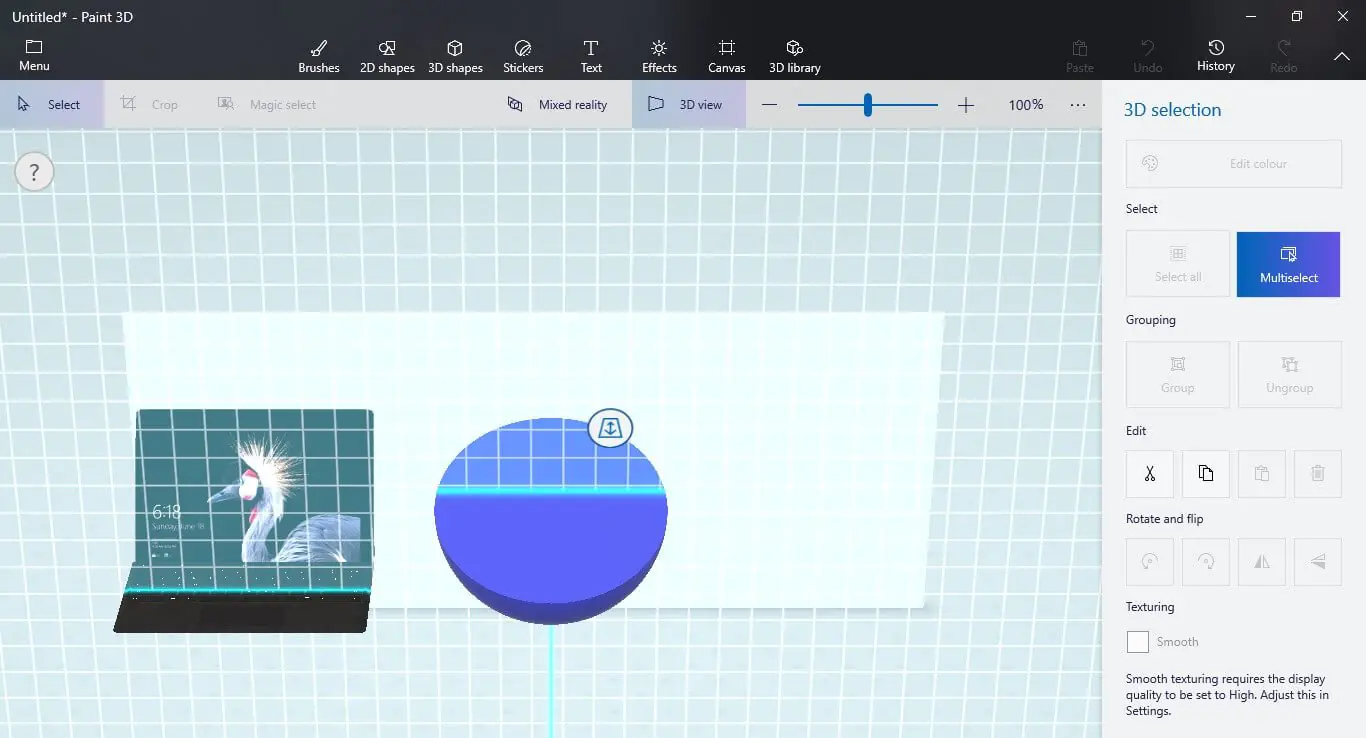Screen dimensions: 1366x738
Task: Open the Stickers panel
Action: (523, 56)
